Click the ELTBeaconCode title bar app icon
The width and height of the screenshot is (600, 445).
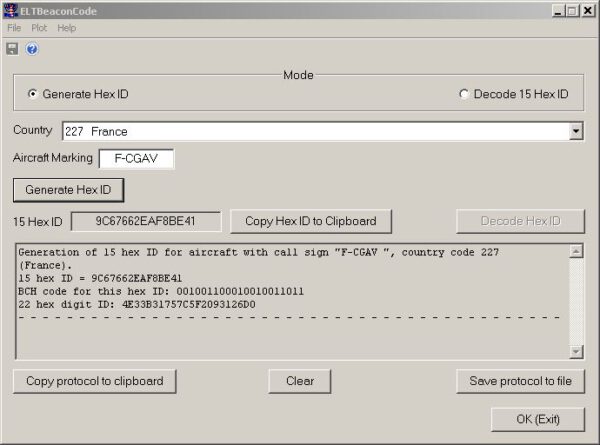[x=10, y=10]
